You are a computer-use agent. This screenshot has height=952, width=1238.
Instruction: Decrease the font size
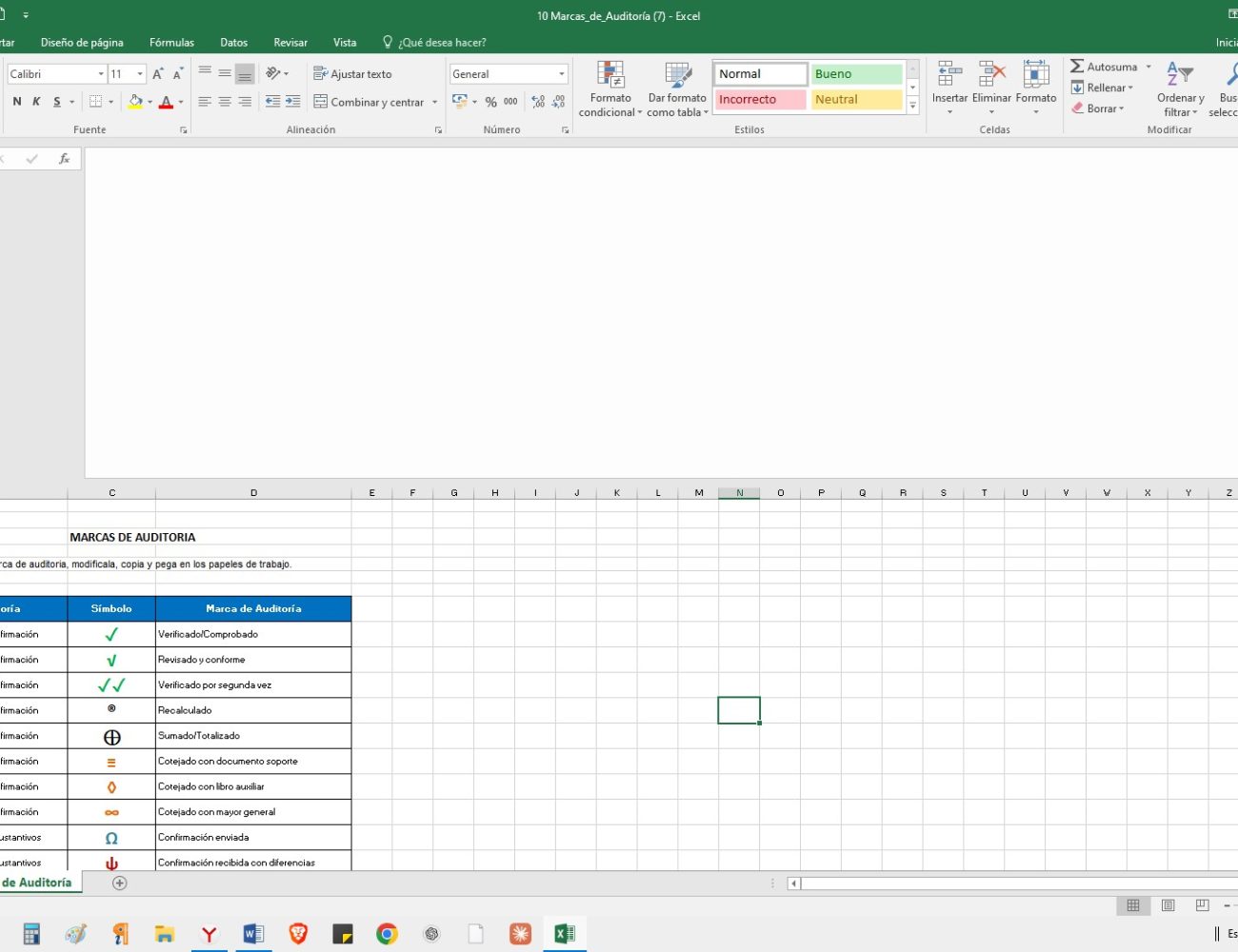tap(177, 73)
